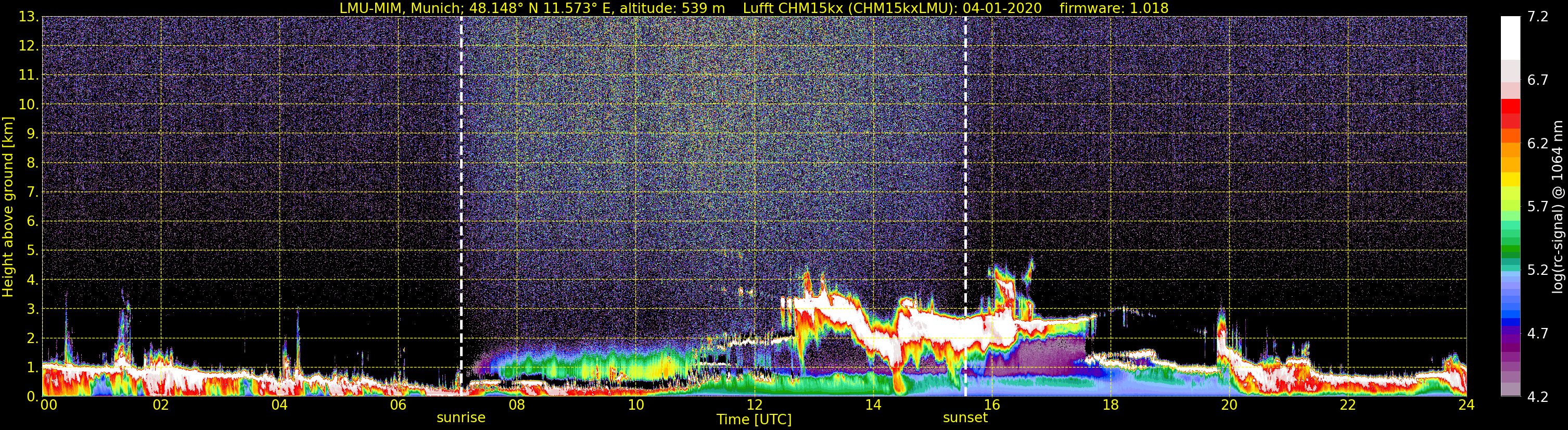The image size is (1568, 430).
Task: Click the colorbar value label 5.7
Action: pyautogui.click(x=1538, y=207)
